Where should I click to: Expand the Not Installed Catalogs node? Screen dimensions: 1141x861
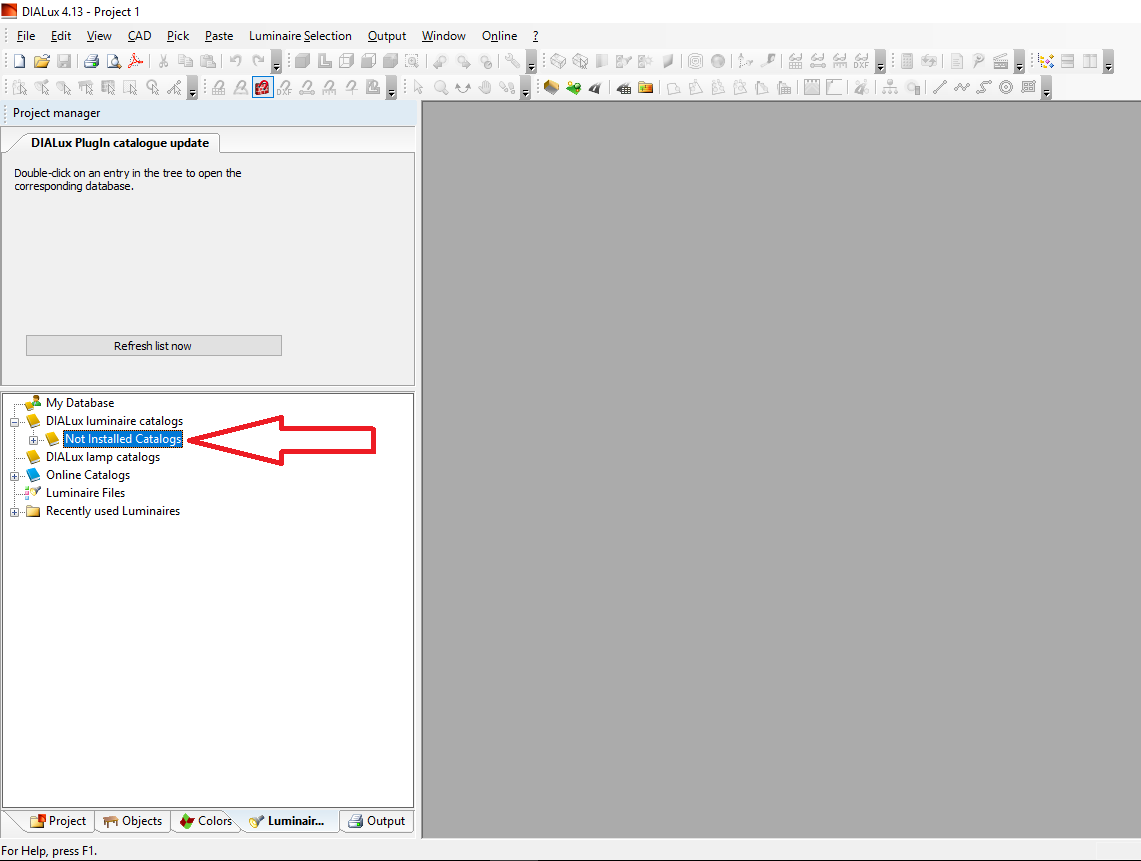[x=34, y=440]
